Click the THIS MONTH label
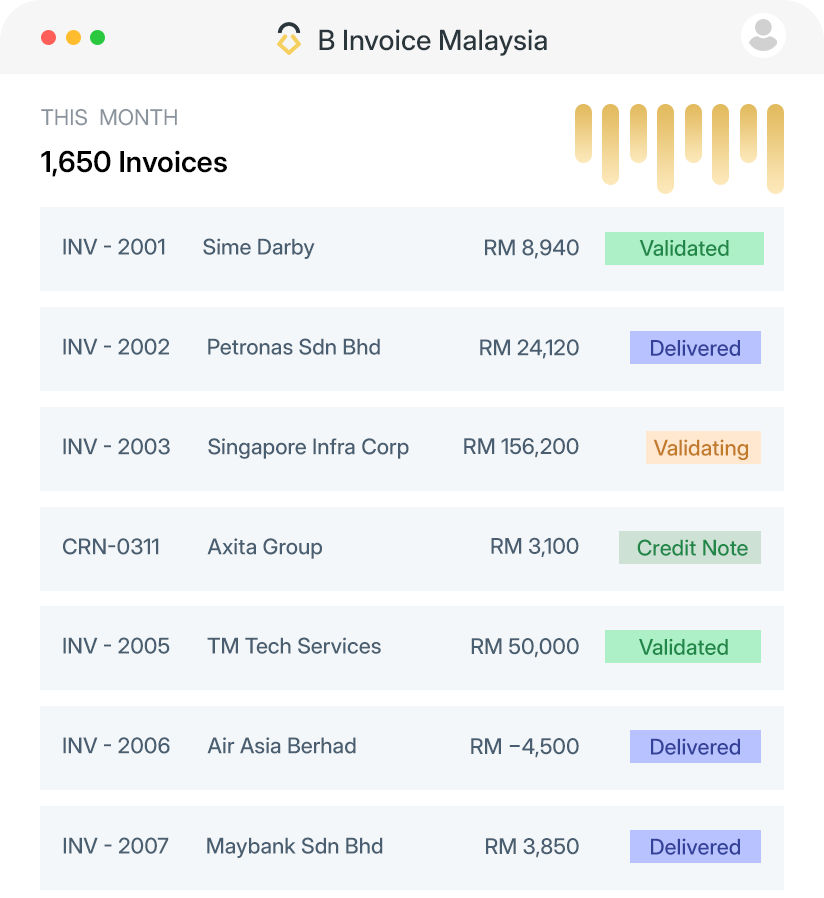The image size is (824, 898). click(109, 117)
